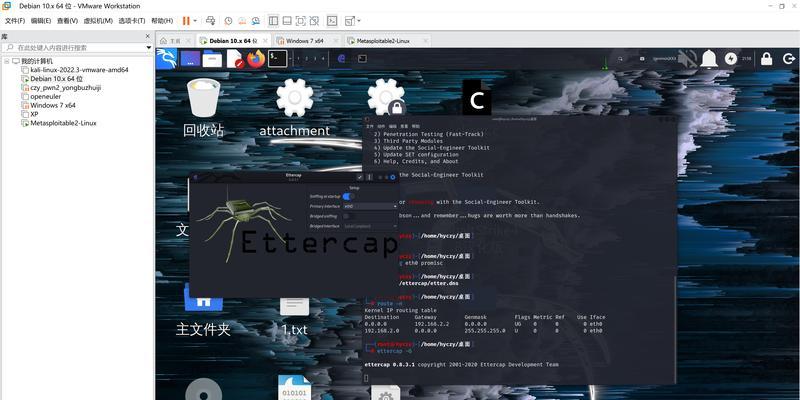The width and height of the screenshot is (800, 400).
Task: Click send Ctrl+Alt+Del toolbar icon
Action: click(210, 21)
